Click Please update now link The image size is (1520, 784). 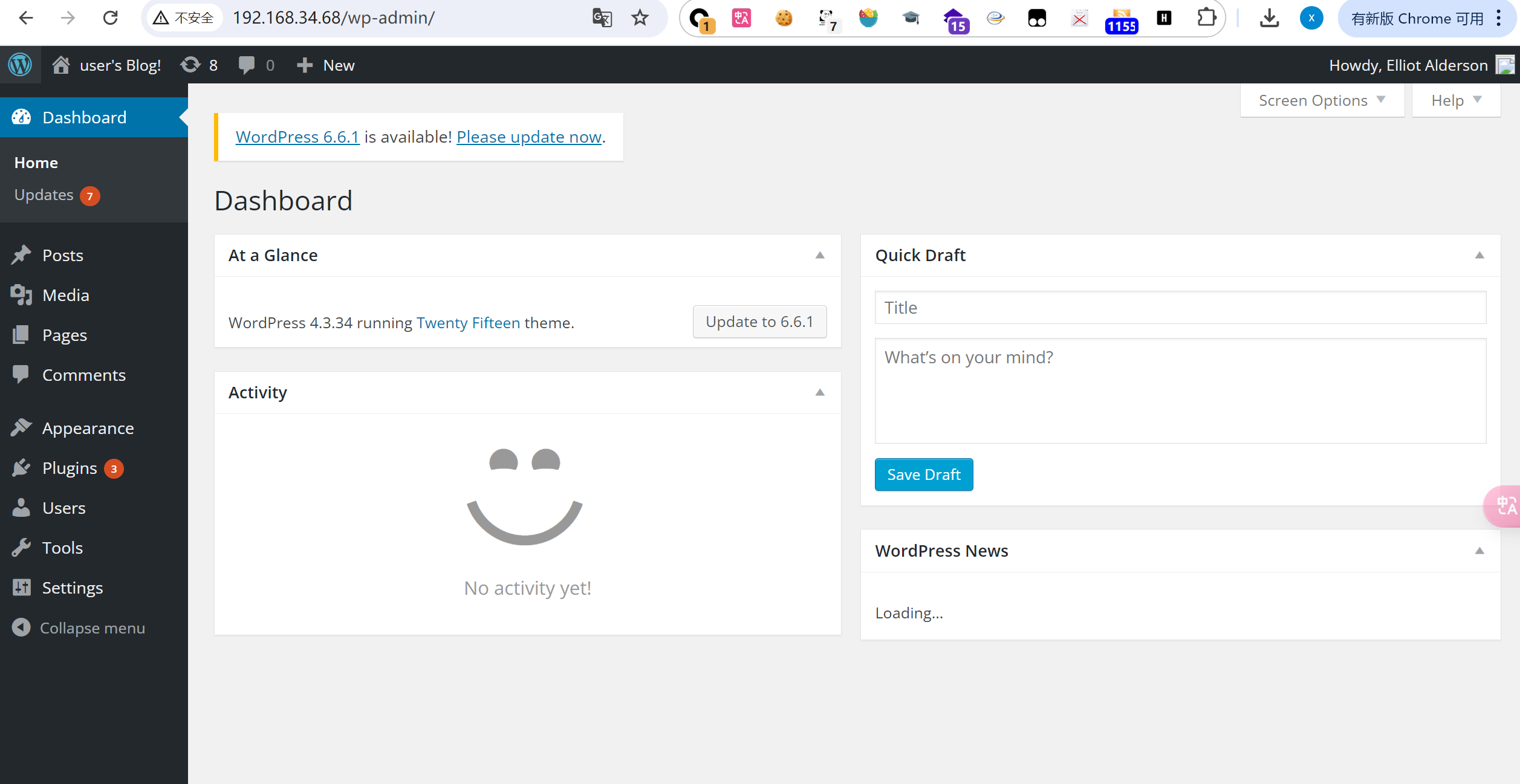pyautogui.click(x=529, y=137)
